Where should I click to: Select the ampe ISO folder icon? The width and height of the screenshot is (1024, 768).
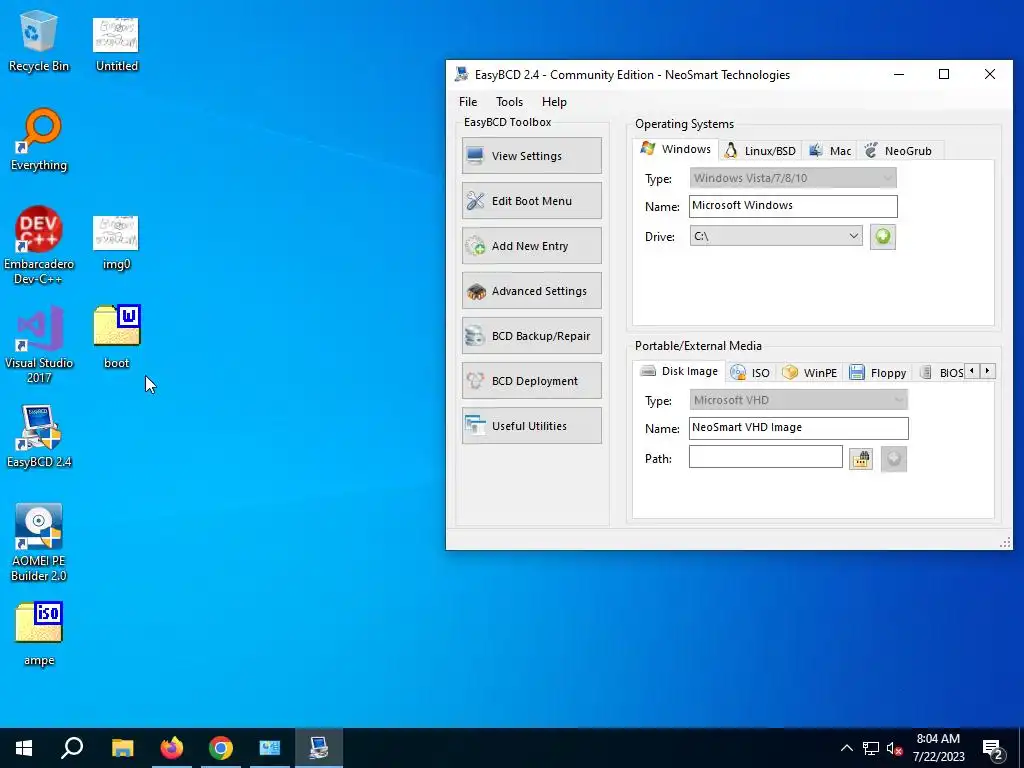pyautogui.click(x=39, y=633)
